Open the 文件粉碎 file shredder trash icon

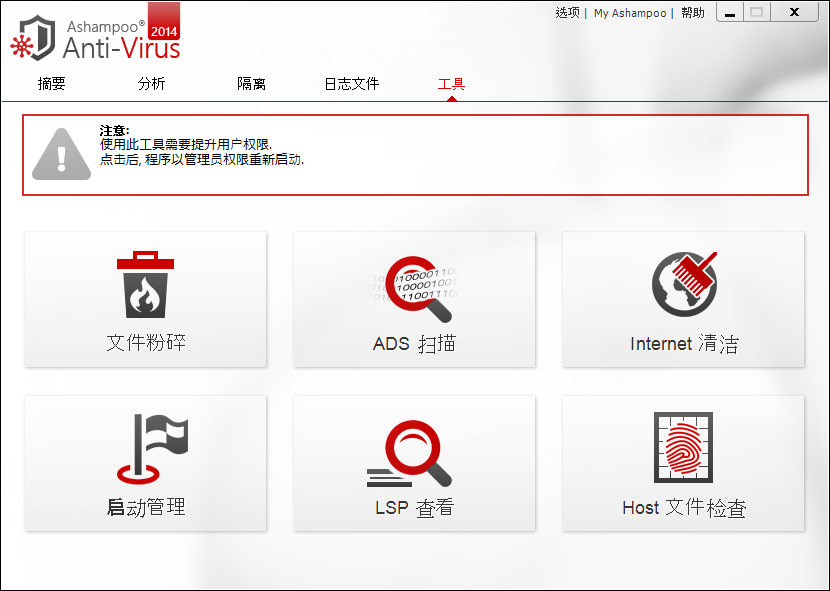coord(146,285)
